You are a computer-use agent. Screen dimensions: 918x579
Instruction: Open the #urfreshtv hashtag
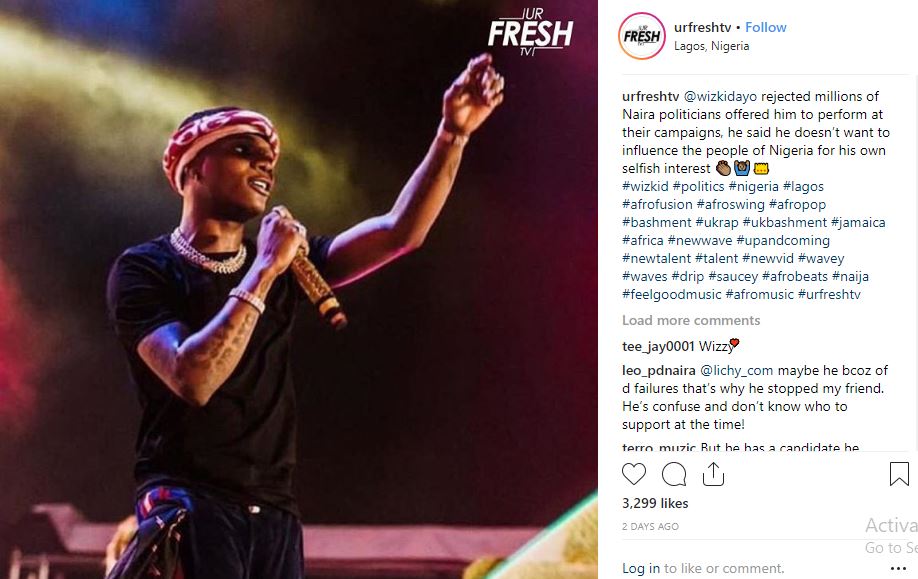pyautogui.click(x=829, y=294)
